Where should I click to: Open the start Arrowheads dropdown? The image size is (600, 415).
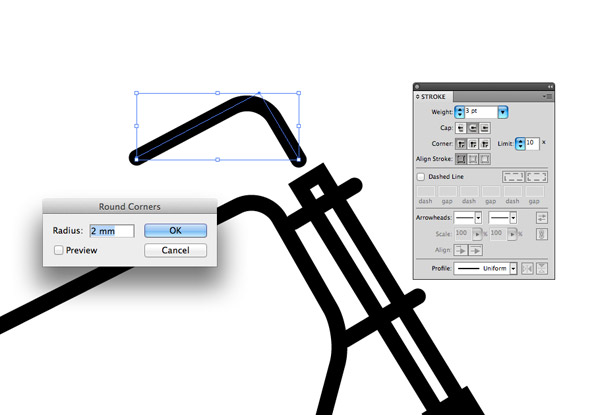478,218
